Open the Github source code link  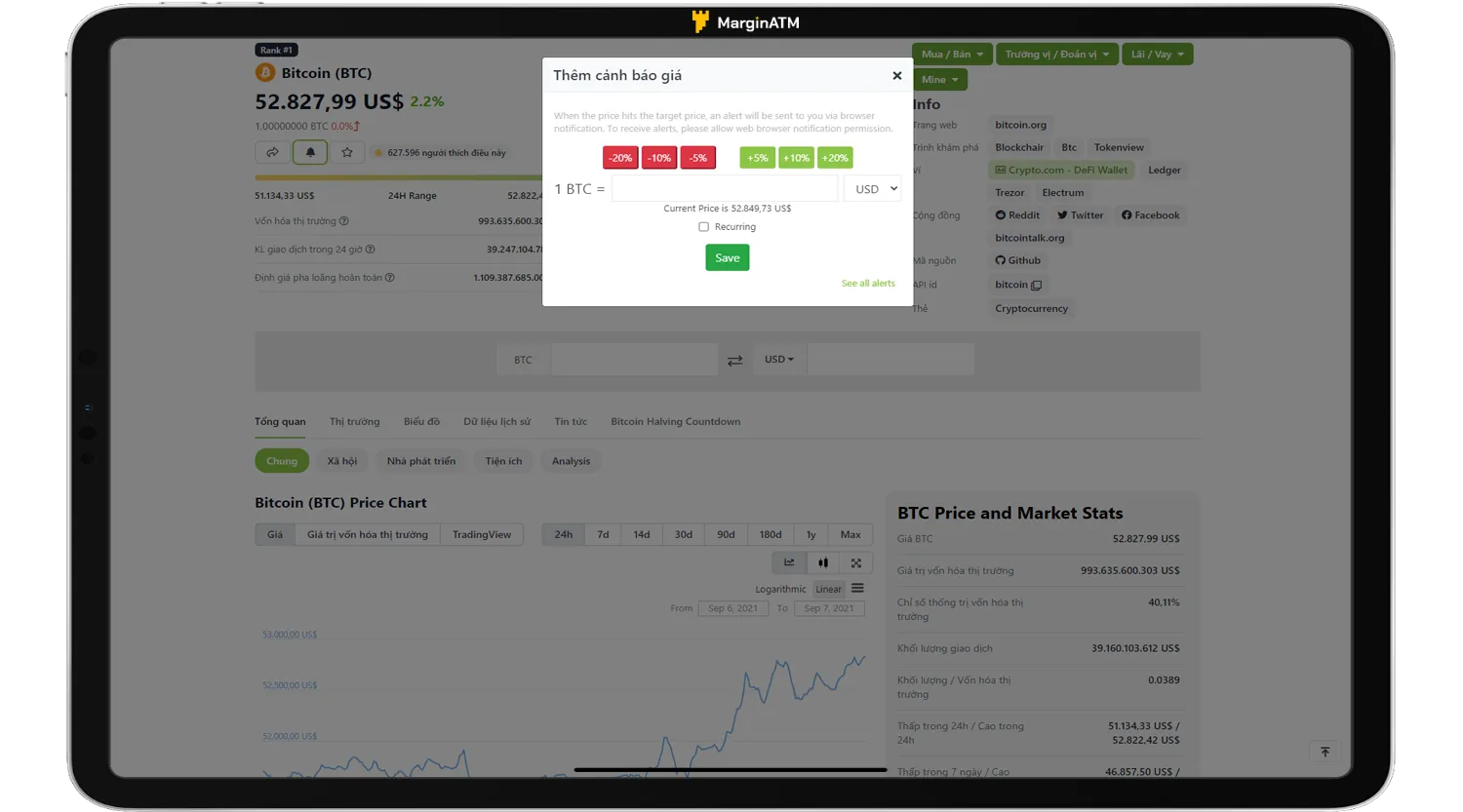click(1017, 260)
